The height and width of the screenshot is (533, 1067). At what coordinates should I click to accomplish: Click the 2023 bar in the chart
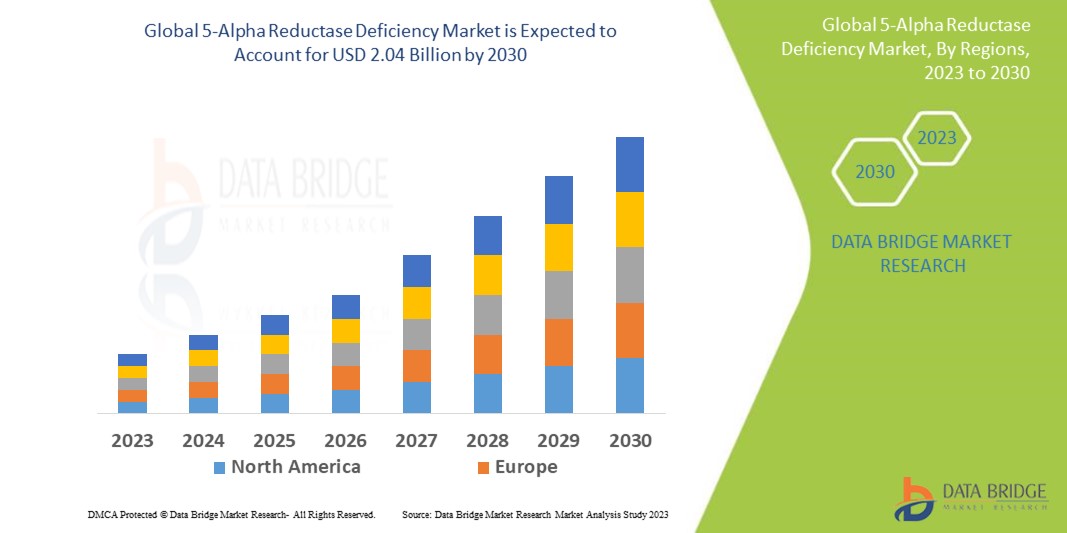[132, 383]
